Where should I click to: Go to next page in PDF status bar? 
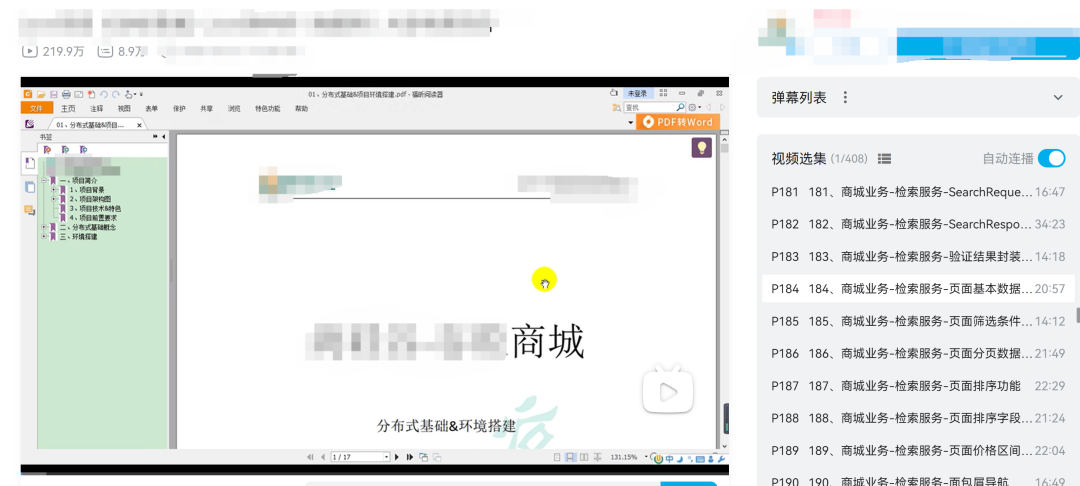coord(397,457)
